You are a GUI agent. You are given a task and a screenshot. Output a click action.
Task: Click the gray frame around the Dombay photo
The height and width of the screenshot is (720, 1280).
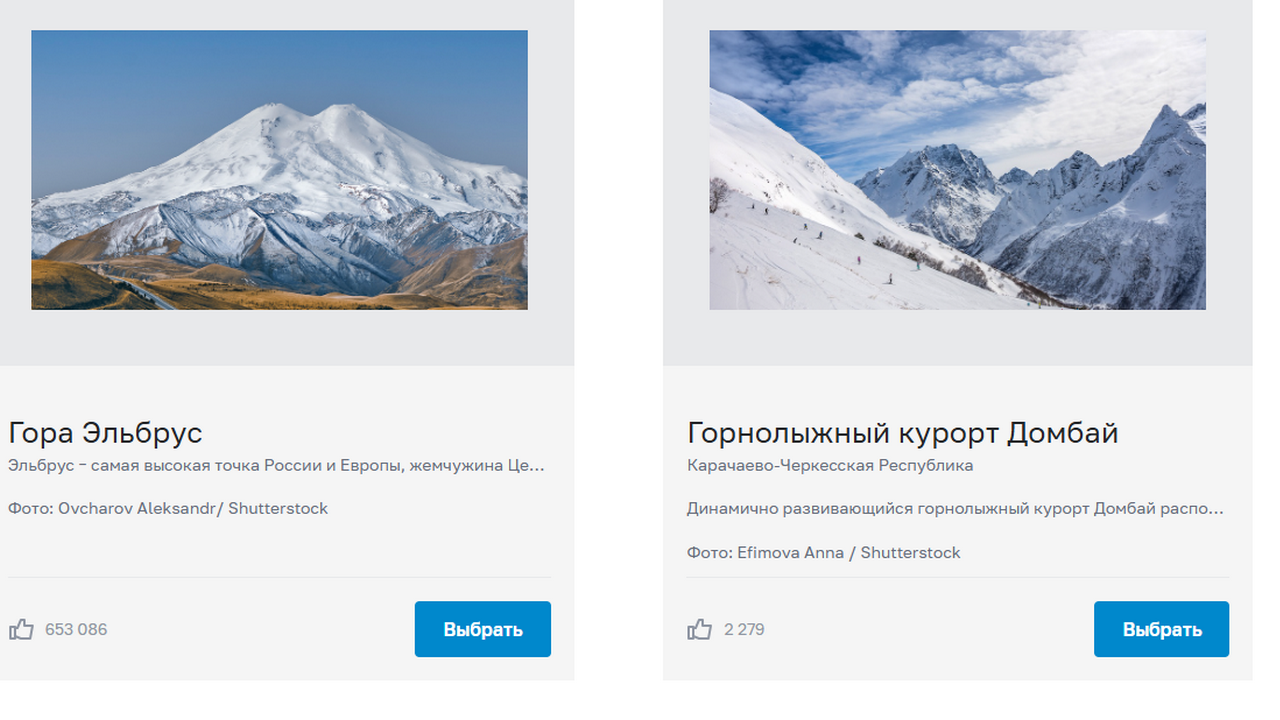point(957,338)
